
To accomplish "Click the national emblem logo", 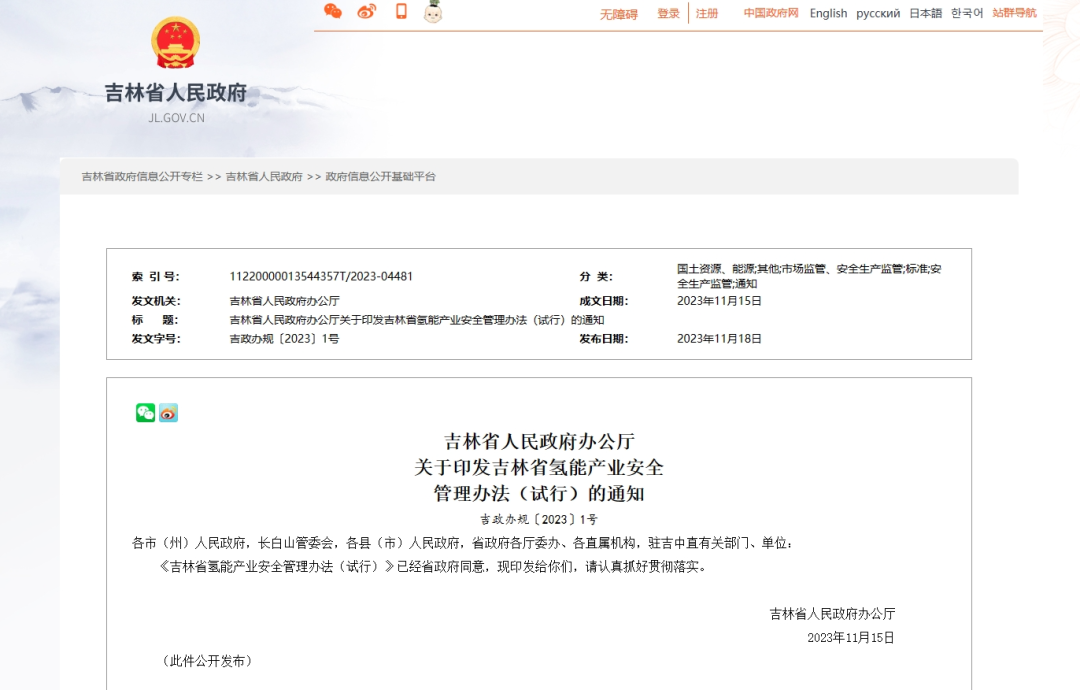I will coord(175,43).
